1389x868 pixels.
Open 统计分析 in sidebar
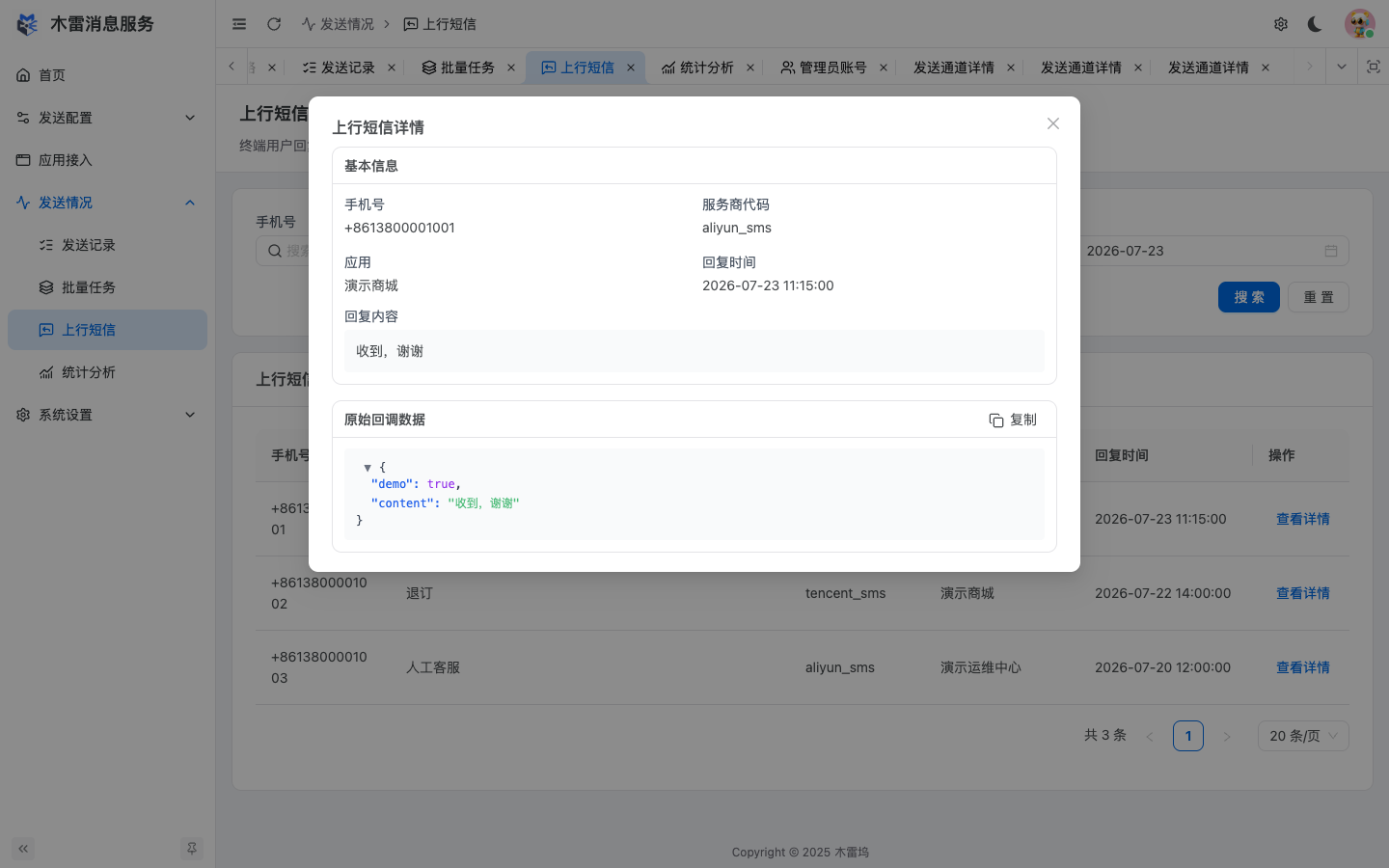point(107,372)
